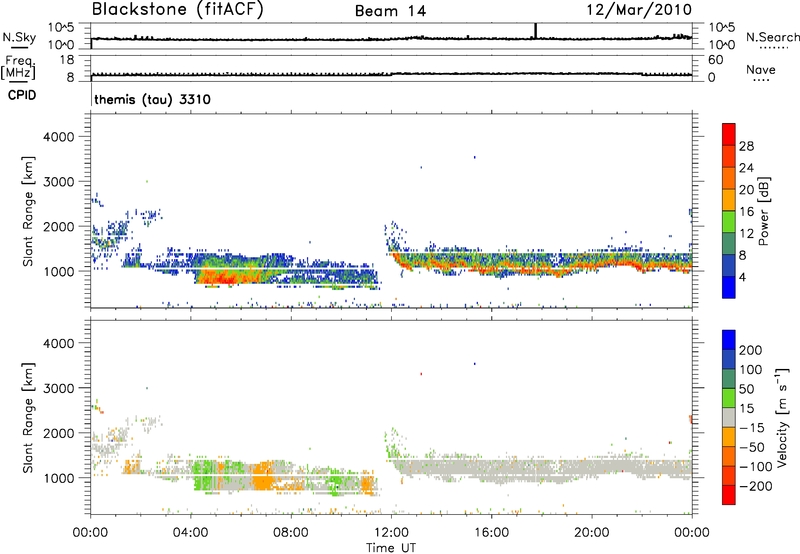
Task: Click the 'Velocity [m s⁻¹]' colorbar label
Action: coord(781,417)
